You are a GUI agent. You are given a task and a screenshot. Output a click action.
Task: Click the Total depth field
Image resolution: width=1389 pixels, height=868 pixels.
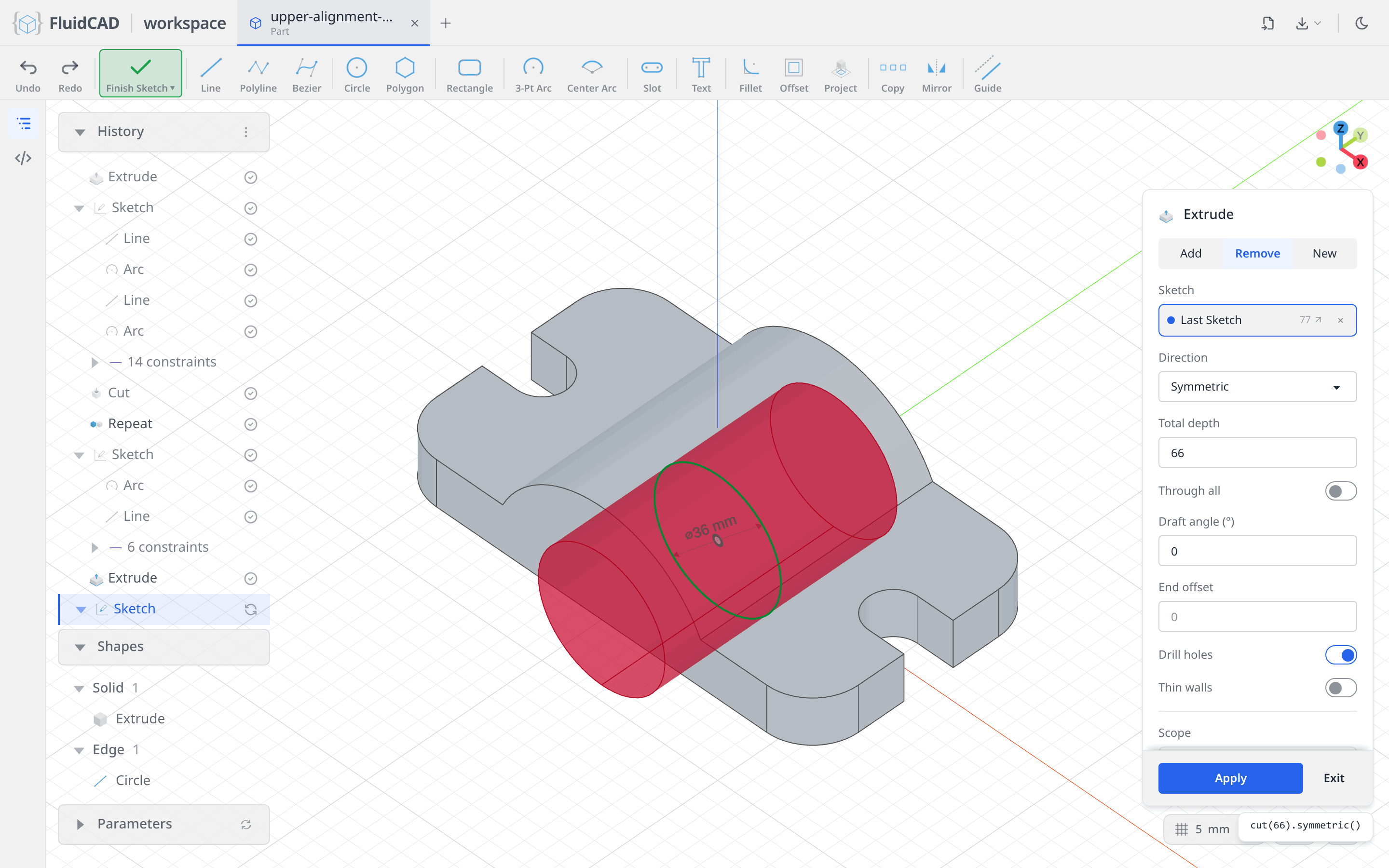coord(1257,453)
